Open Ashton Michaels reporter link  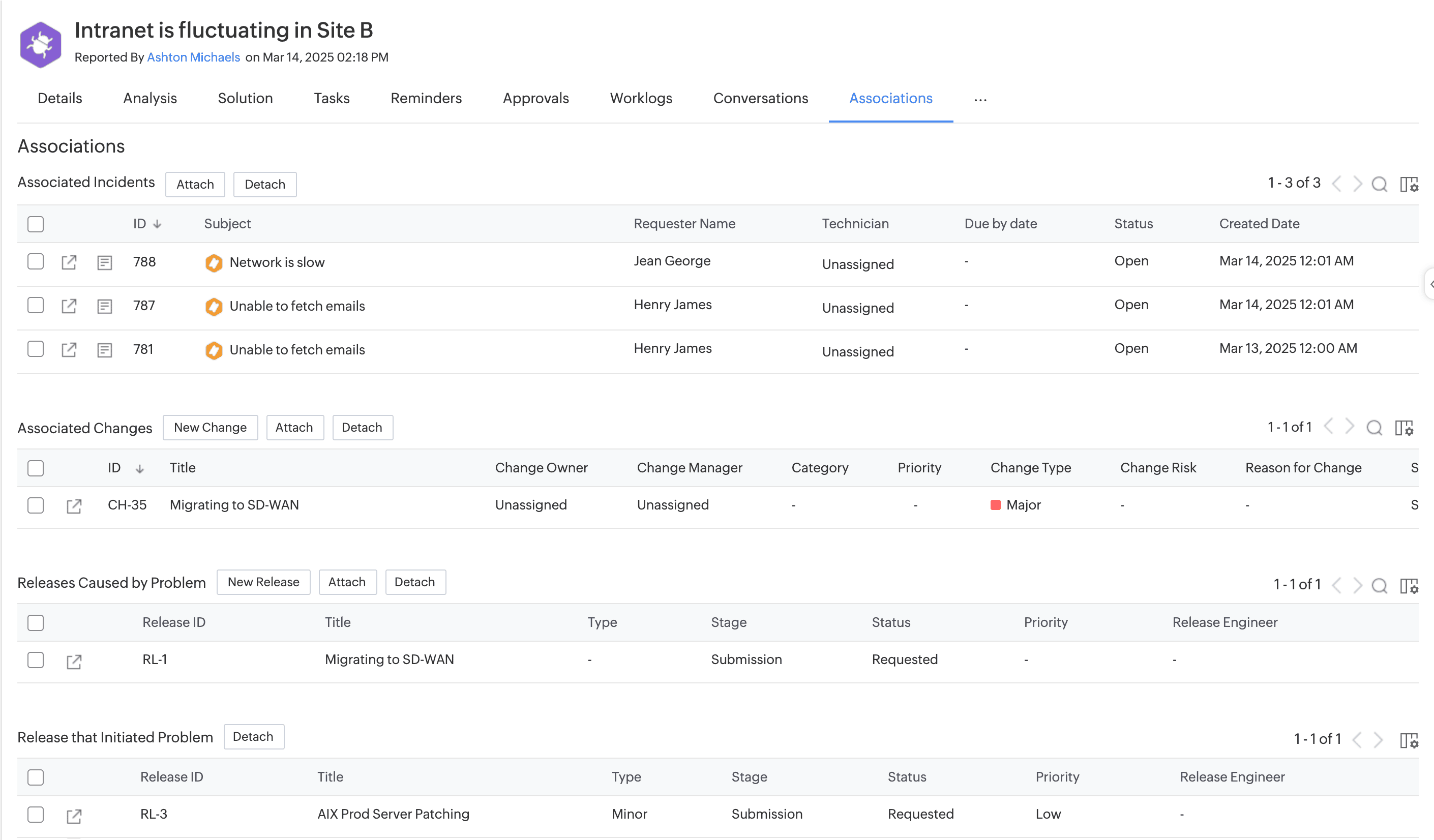click(x=193, y=57)
